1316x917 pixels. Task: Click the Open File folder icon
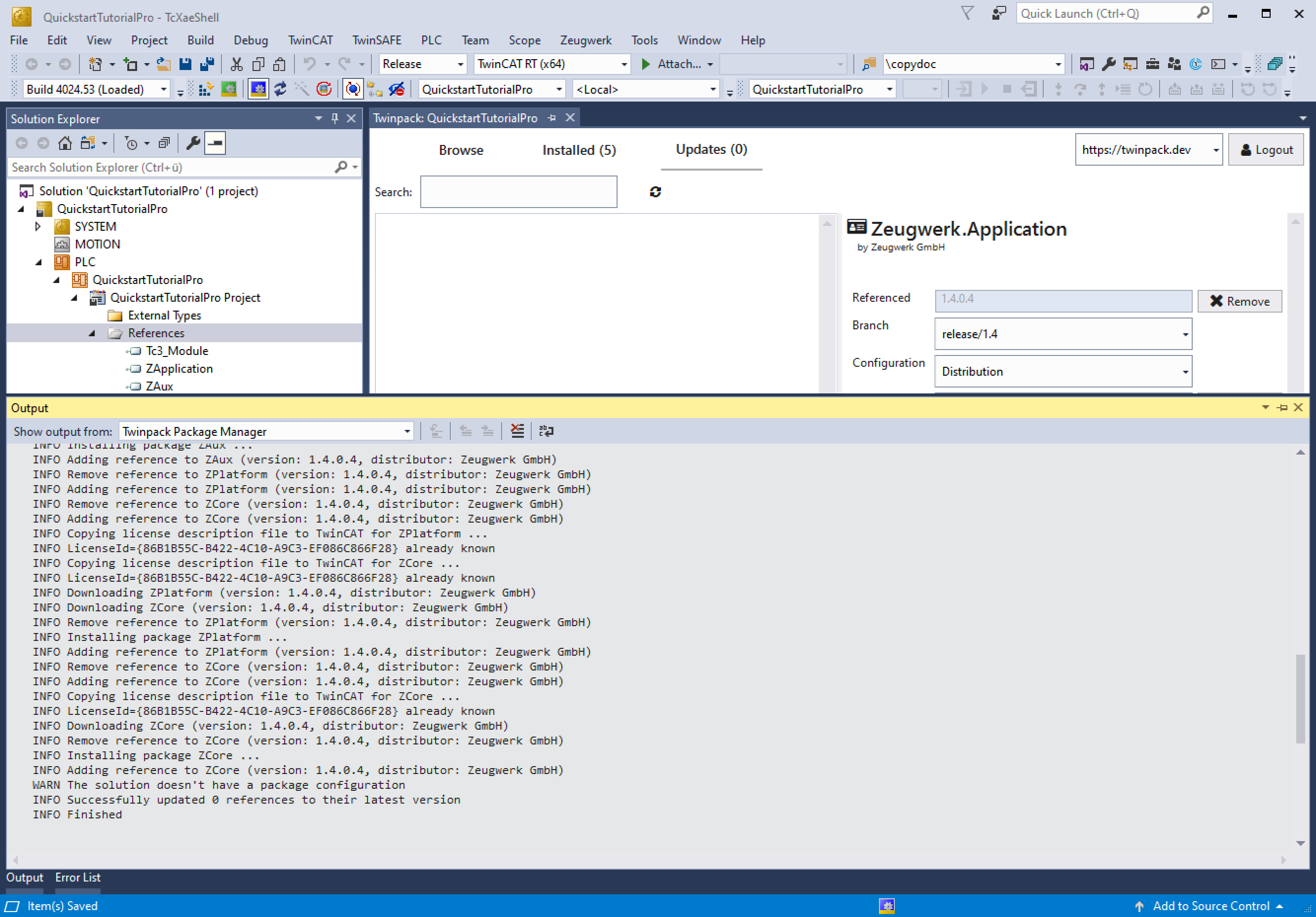(163, 64)
